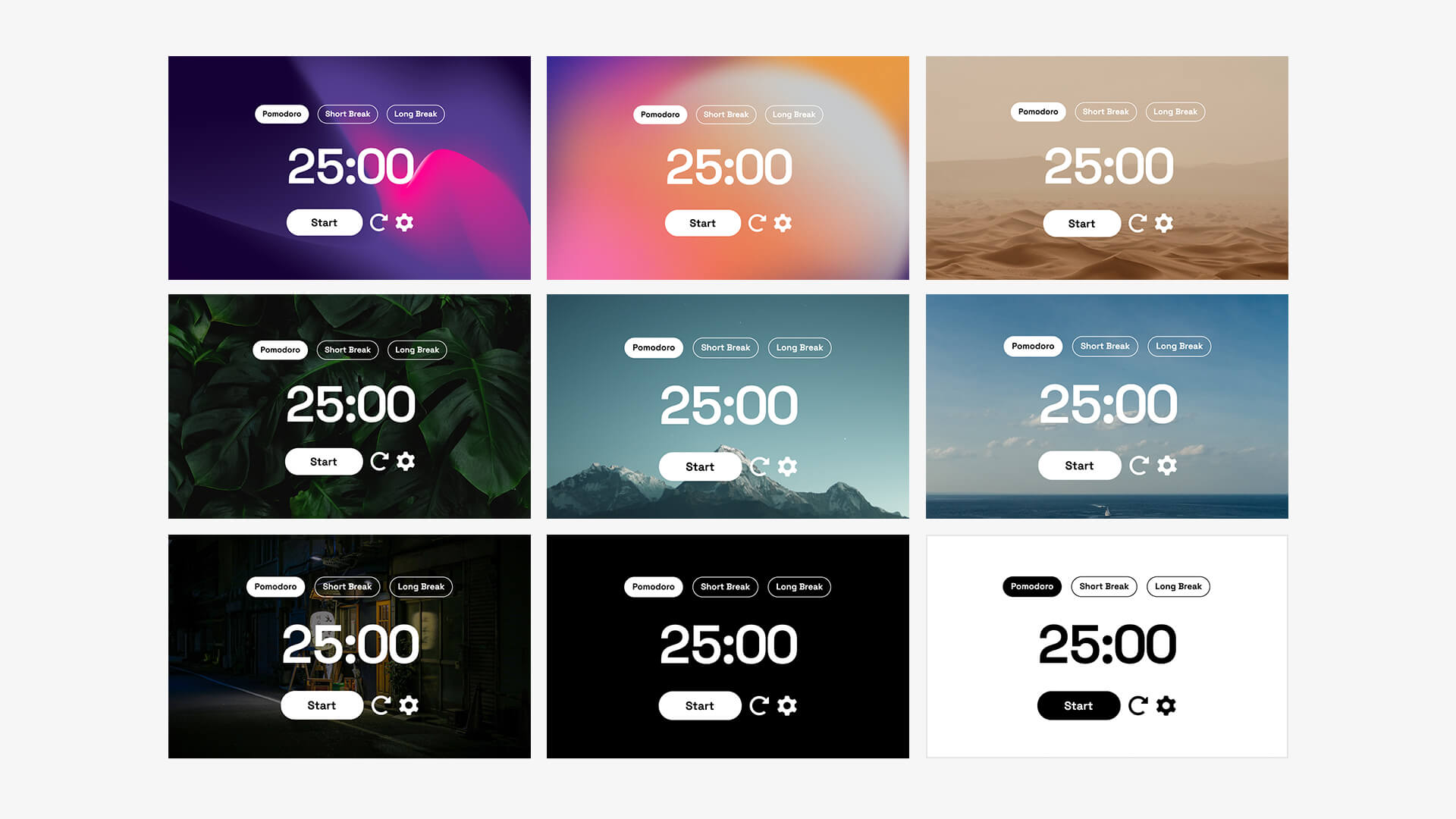Click Start button in mountain landscape panel
The width and height of the screenshot is (1456, 819).
pos(700,466)
